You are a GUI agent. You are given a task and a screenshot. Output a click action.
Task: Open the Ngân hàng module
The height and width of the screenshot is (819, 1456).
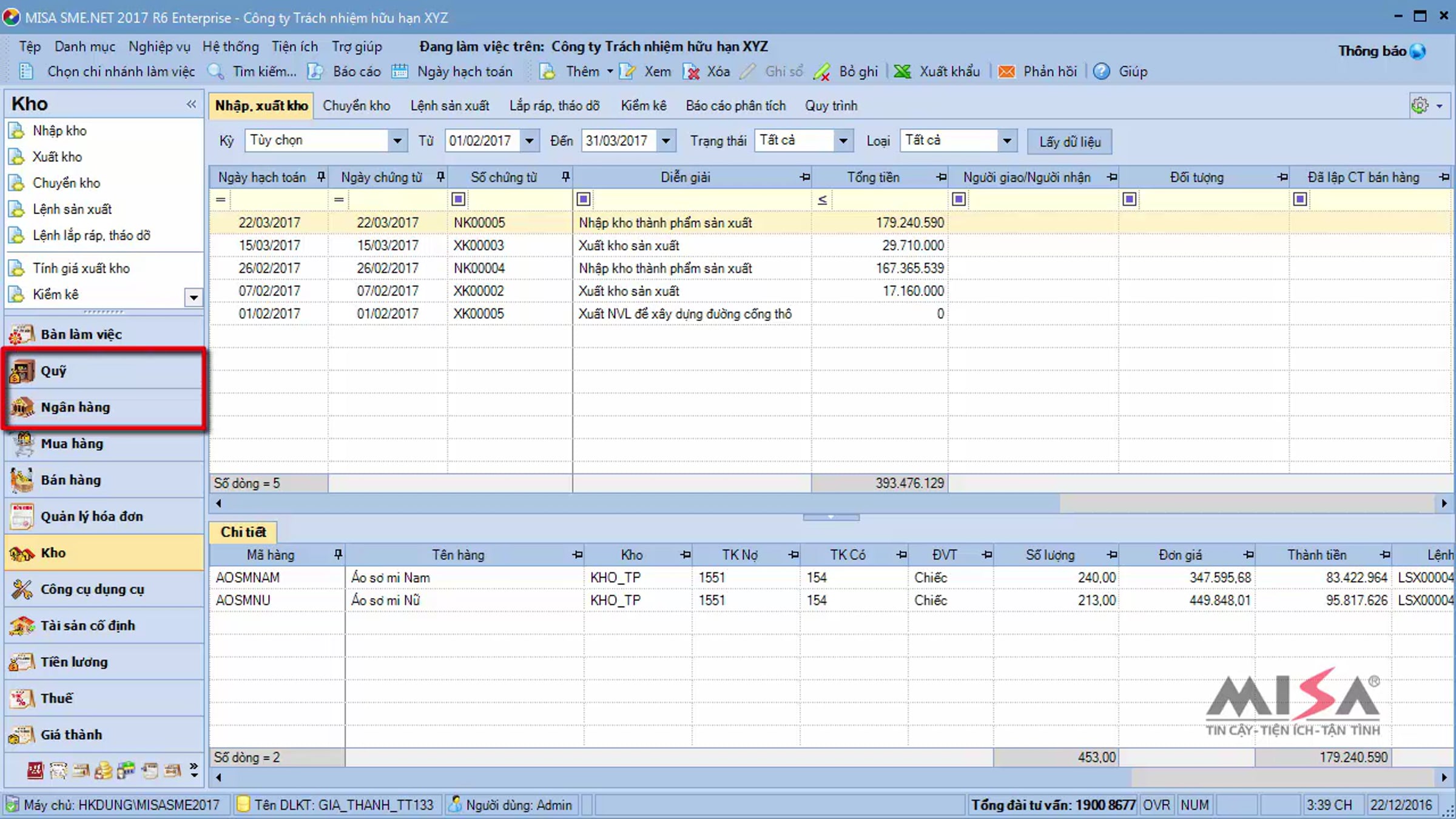104,407
